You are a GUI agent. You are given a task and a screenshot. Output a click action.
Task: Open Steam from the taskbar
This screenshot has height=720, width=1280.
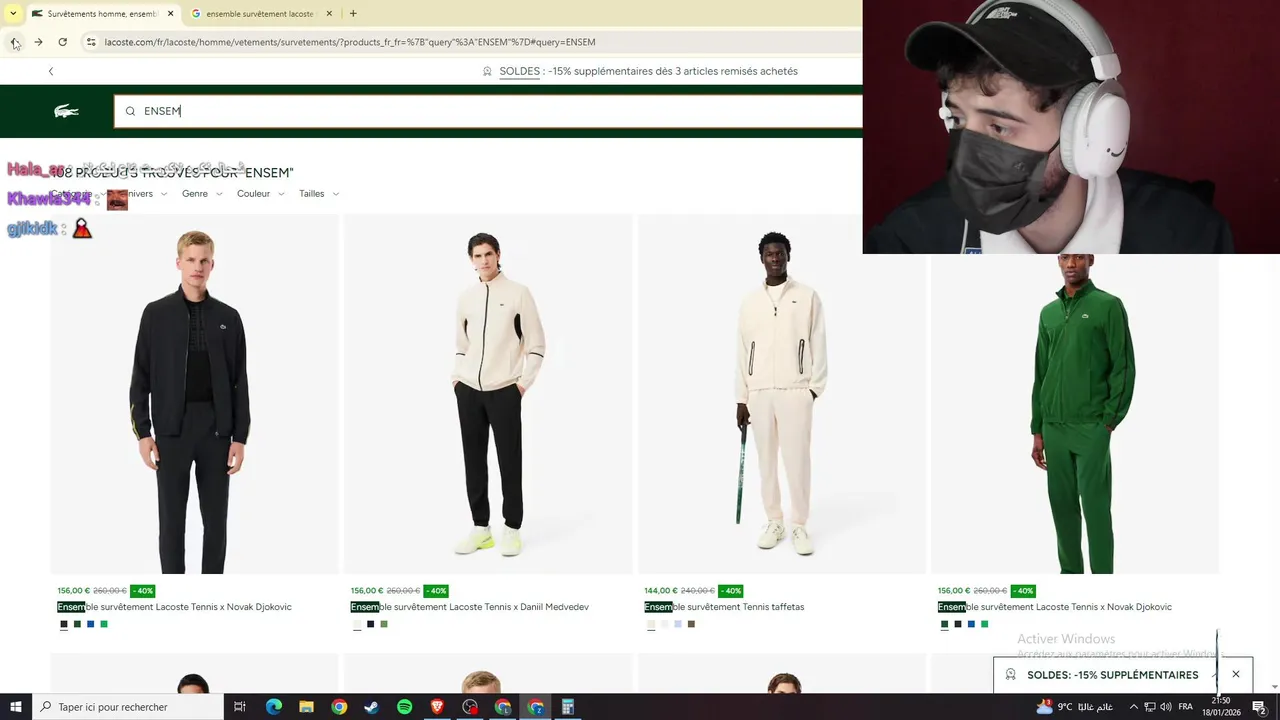coord(371,707)
